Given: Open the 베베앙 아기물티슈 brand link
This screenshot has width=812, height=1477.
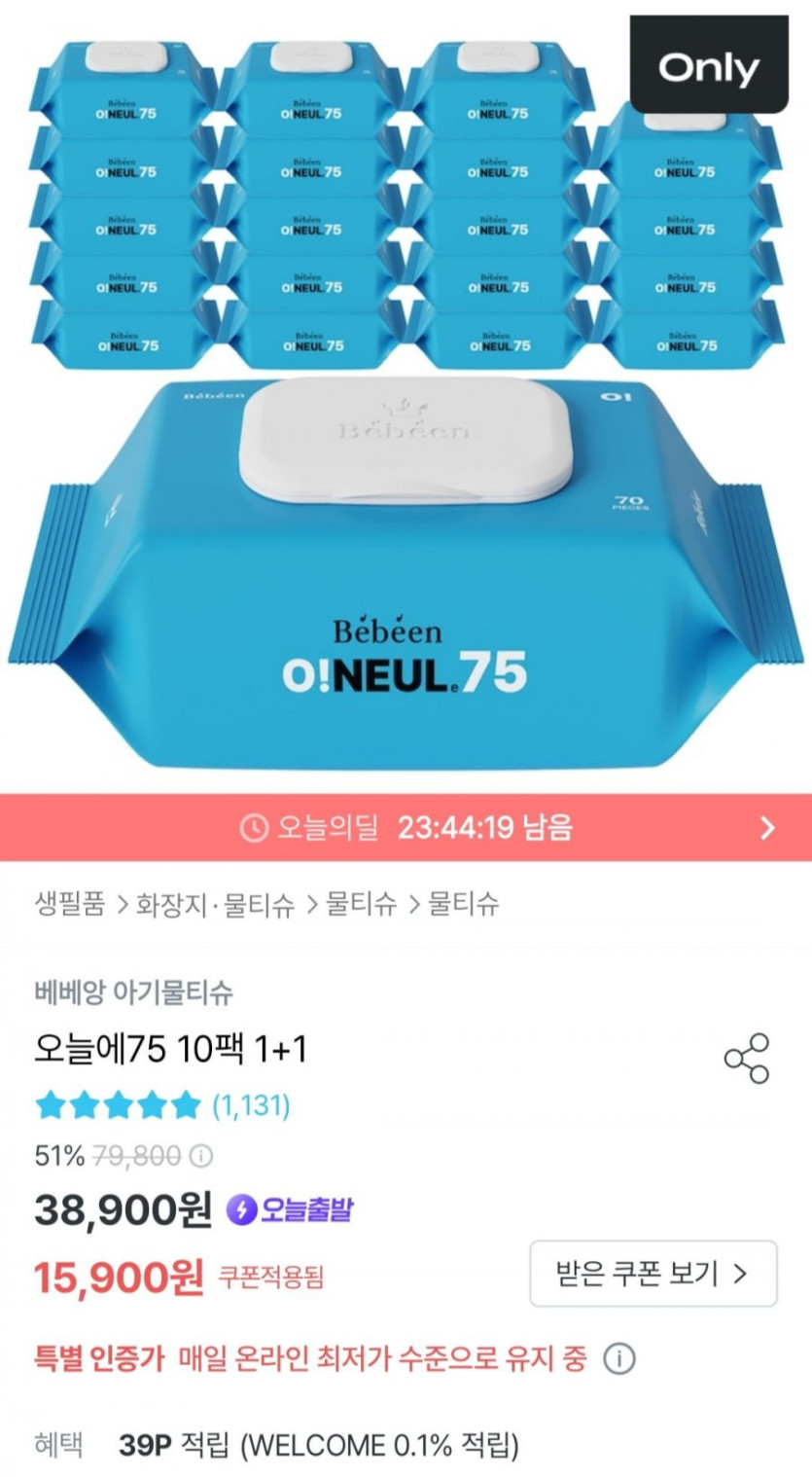Looking at the screenshot, I should pos(133,992).
